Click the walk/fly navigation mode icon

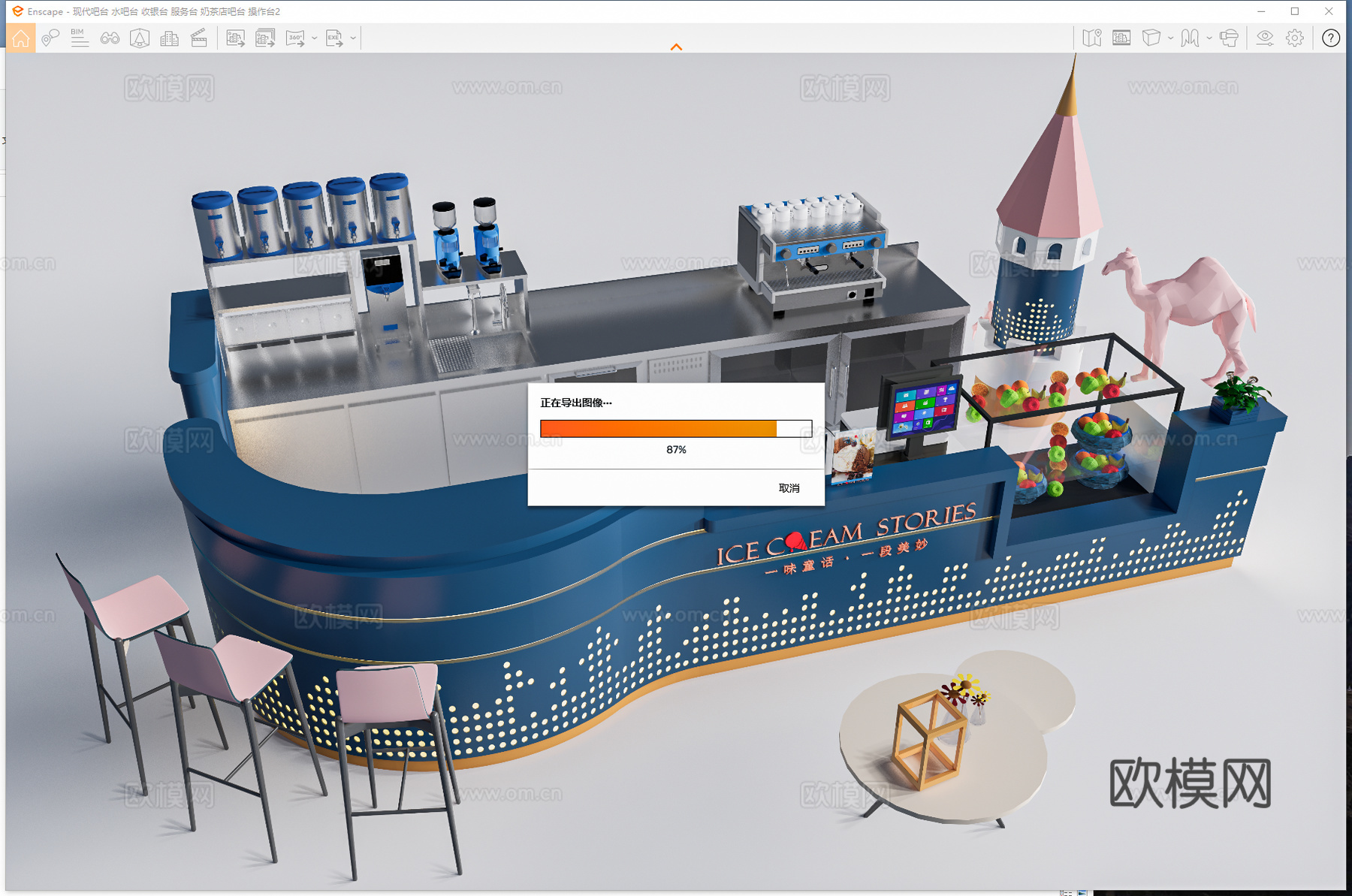pyautogui.click(x=1190, y=38)
